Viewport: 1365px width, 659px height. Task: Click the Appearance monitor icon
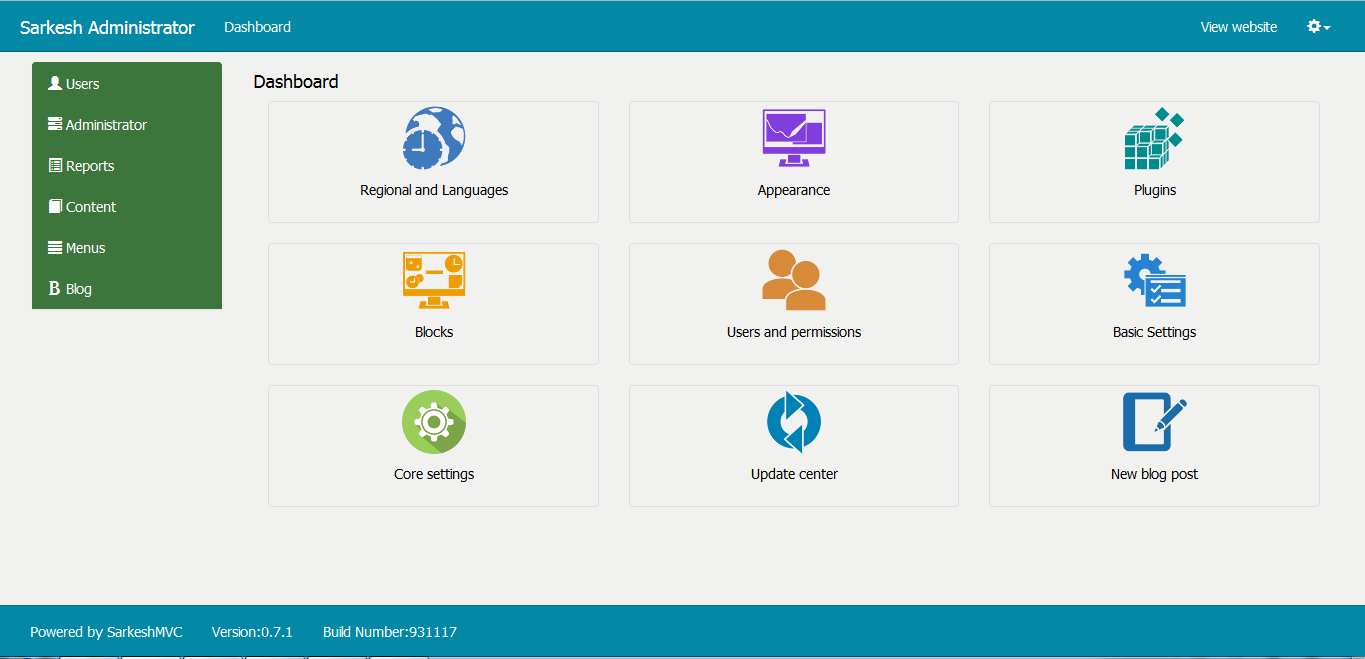[x=794, y=137]
